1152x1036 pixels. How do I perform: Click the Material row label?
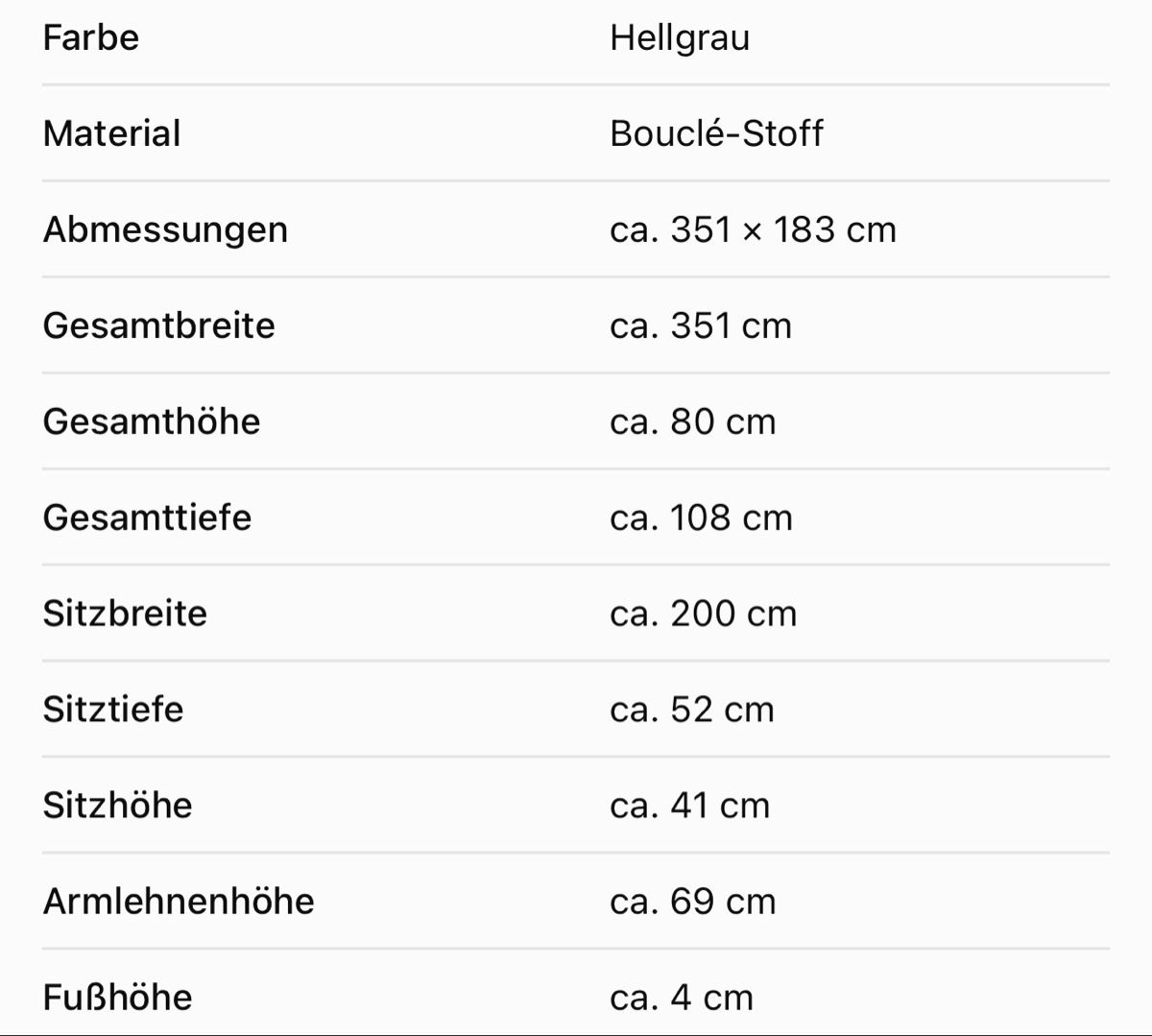tap(111, 133)
